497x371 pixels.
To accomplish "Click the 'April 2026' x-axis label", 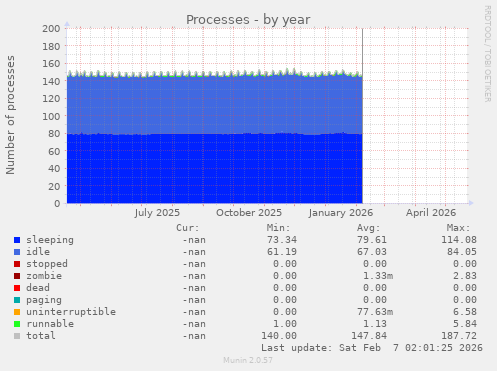I will coord(431,213).
